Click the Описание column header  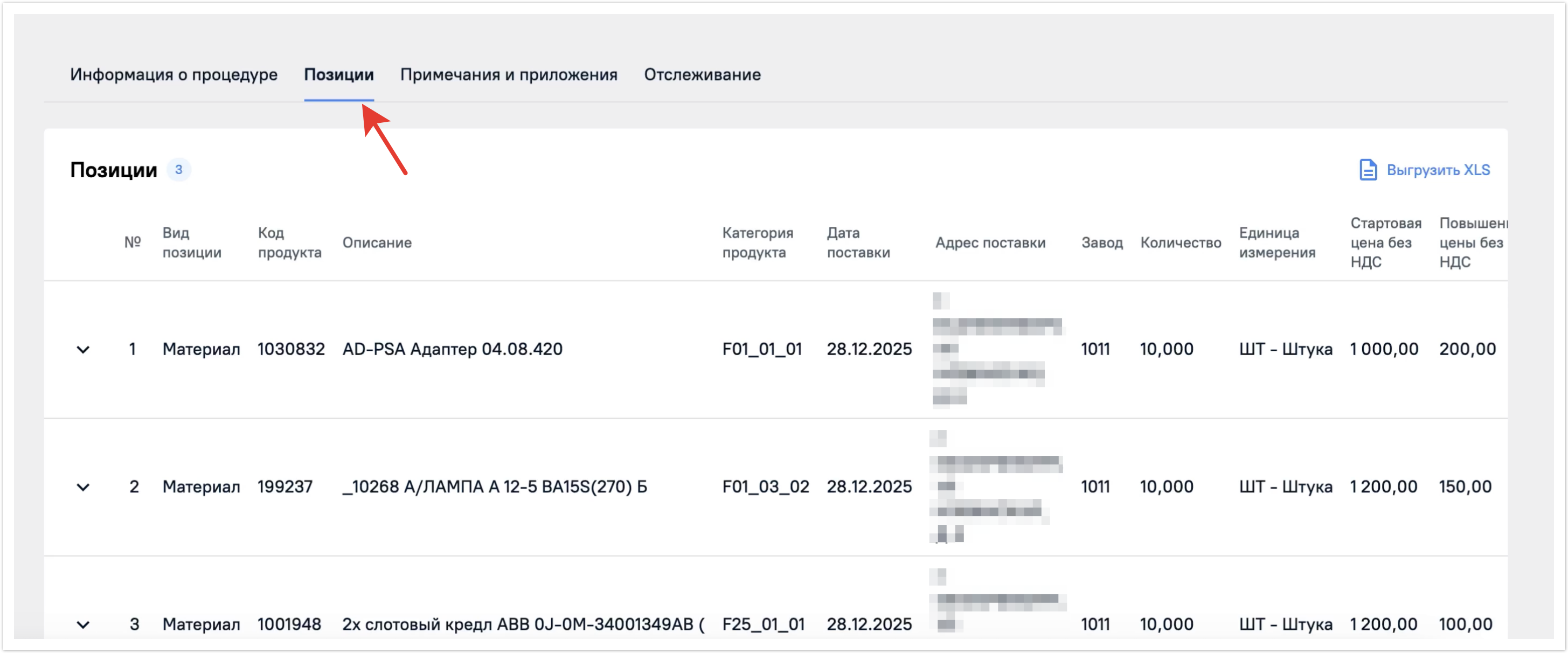tap(377, 242)
